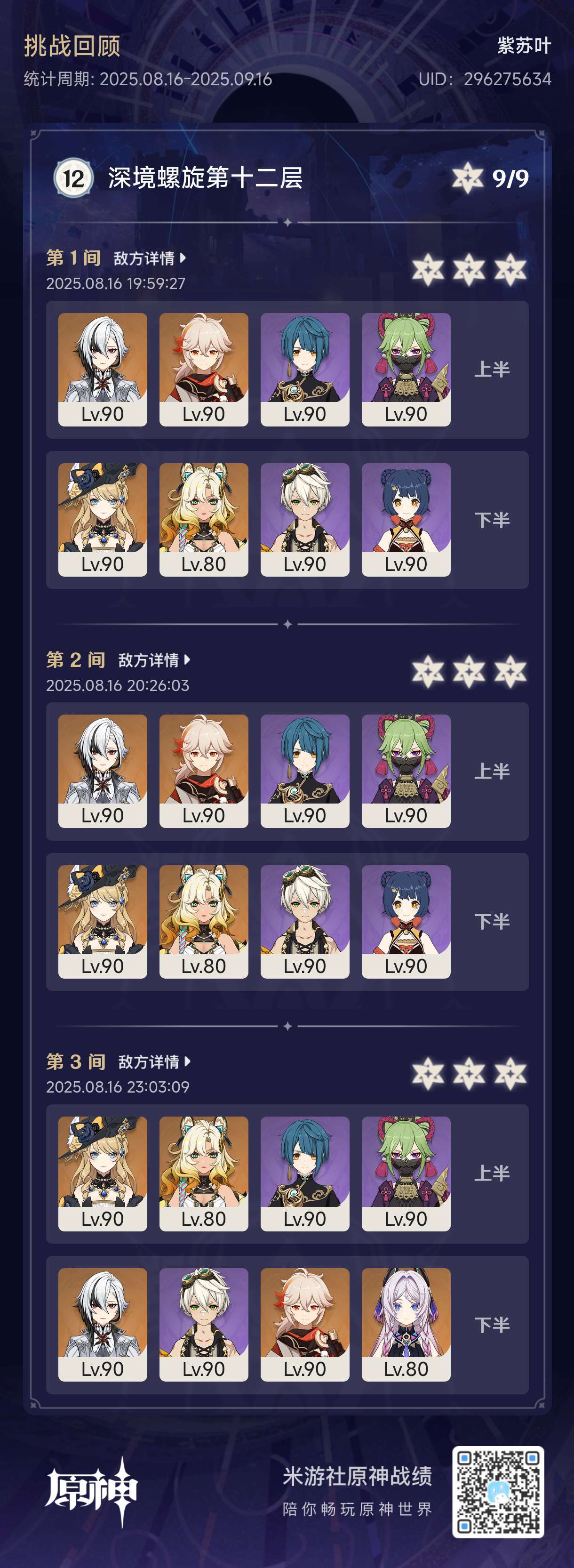Click the username 紫苏叶
Screen dimensions: 574x1568
coord(524,46)
